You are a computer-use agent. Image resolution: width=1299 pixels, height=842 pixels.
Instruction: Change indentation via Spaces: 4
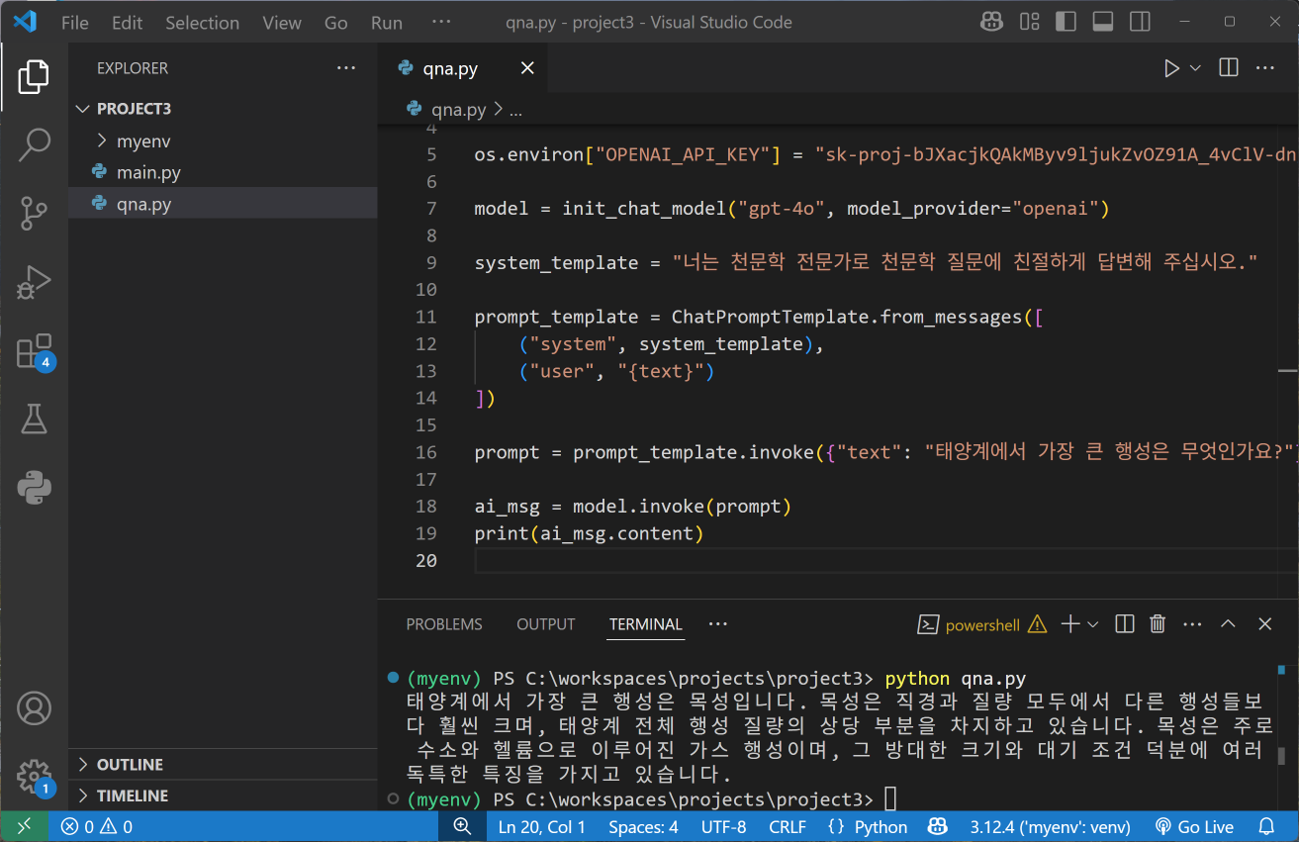tap(643, 827)
